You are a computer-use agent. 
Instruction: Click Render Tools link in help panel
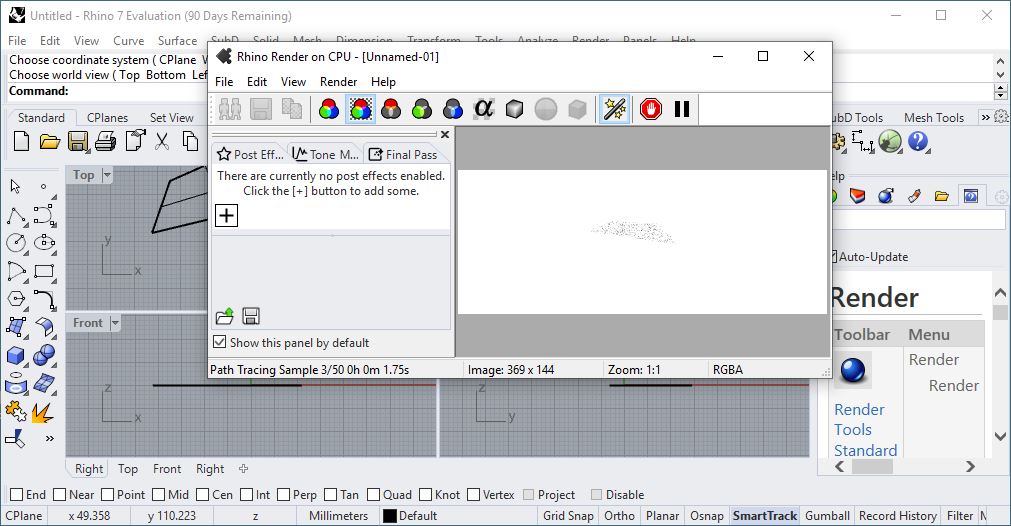pos(859,419)
